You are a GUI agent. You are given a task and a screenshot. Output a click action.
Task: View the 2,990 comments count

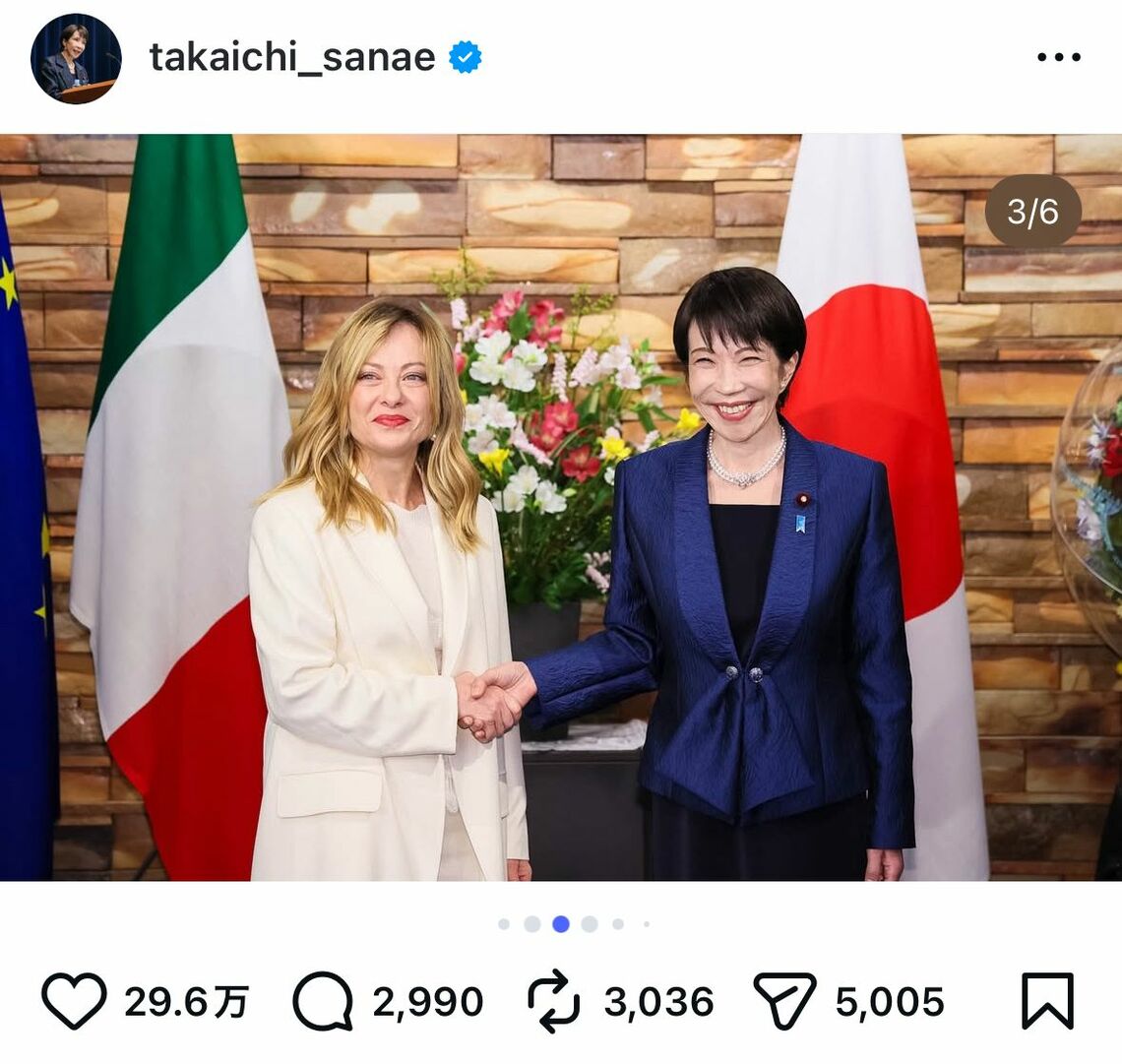click(428, 1002)
